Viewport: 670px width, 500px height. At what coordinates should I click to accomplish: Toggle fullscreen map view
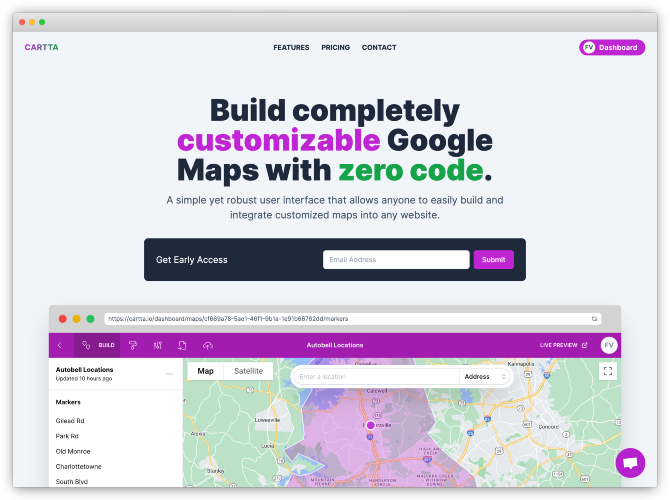point(608,371)
